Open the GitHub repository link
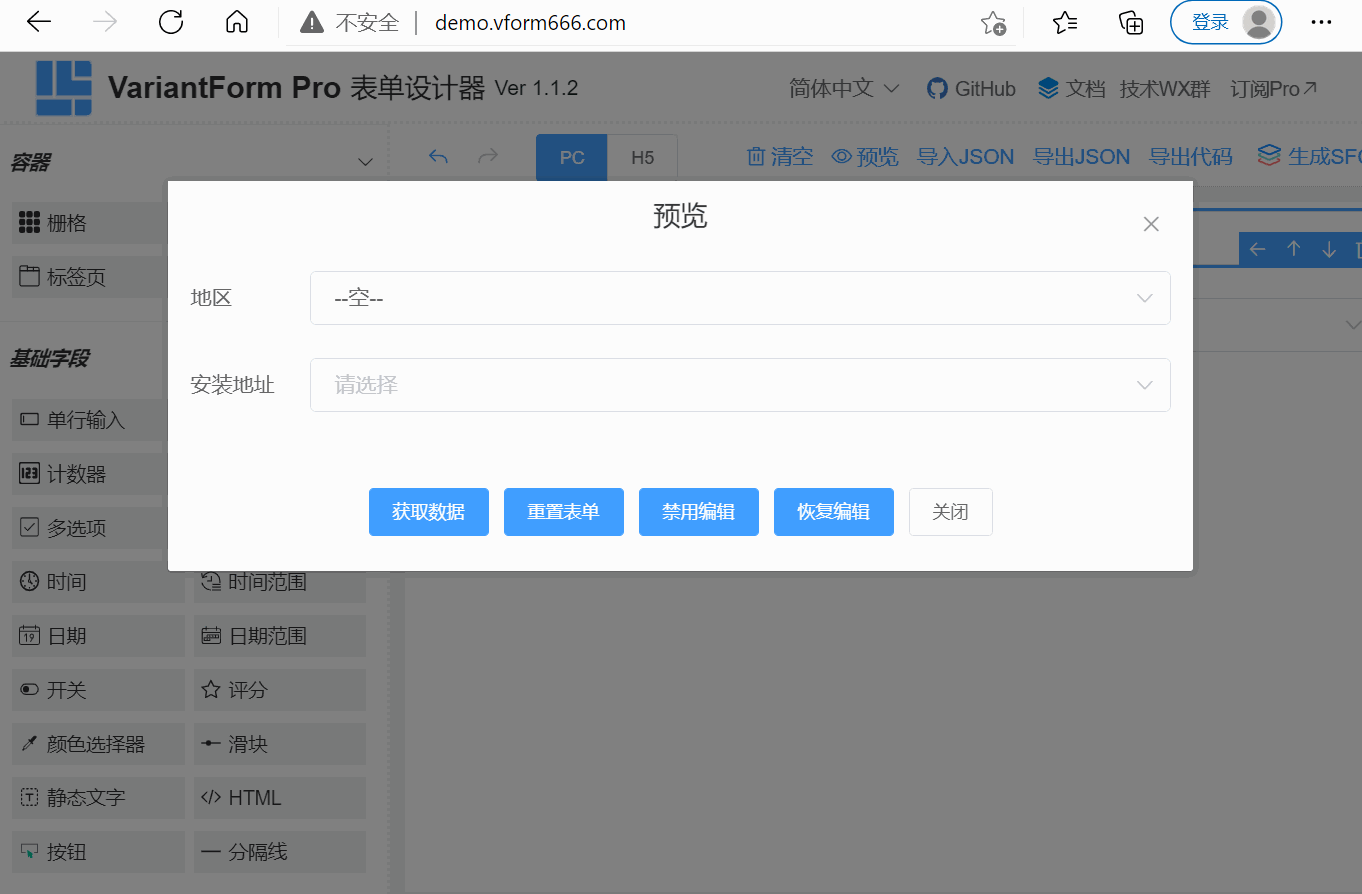 point(970,88)
